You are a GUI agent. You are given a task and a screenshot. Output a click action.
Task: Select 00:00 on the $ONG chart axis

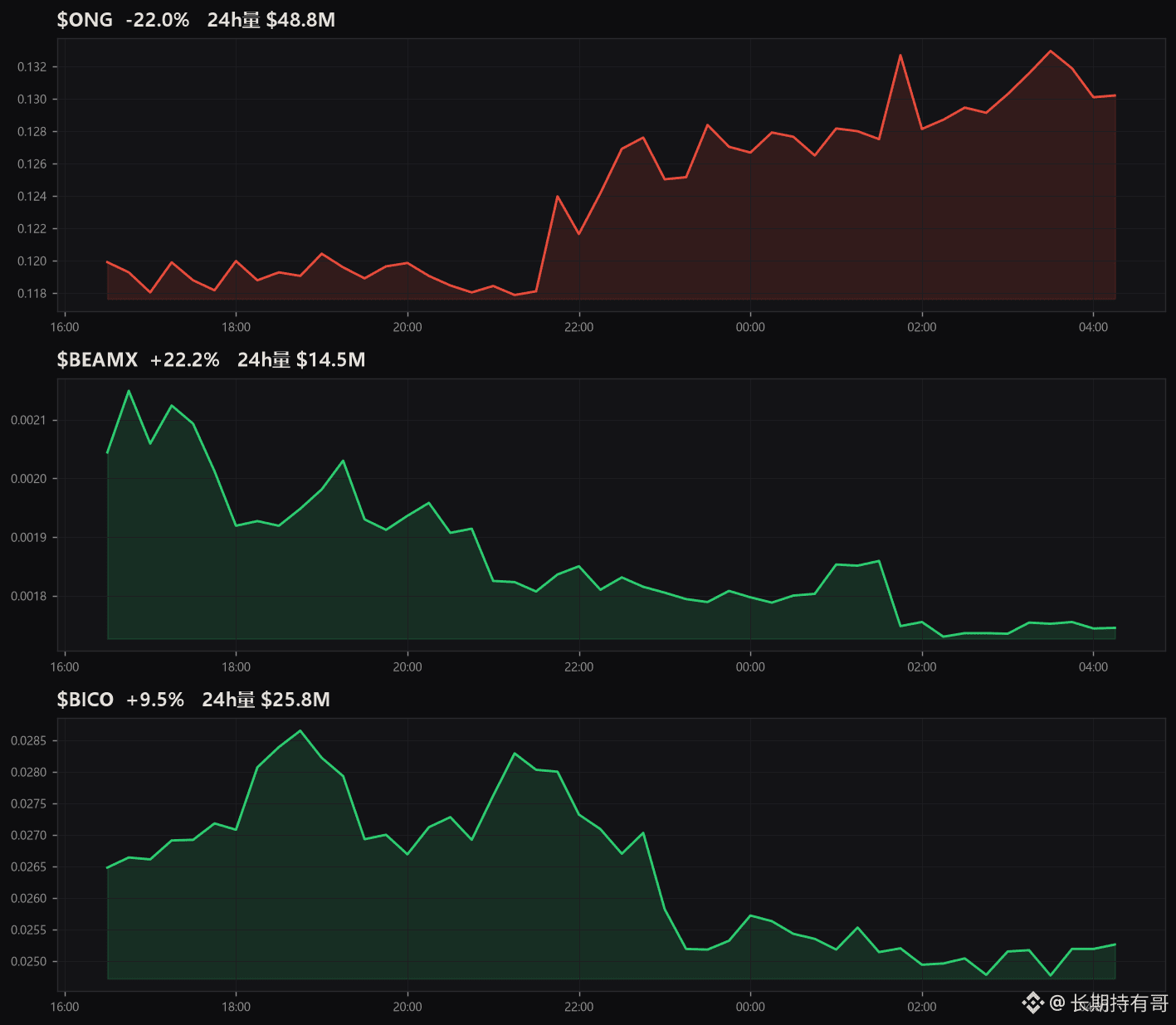[750, 327]
